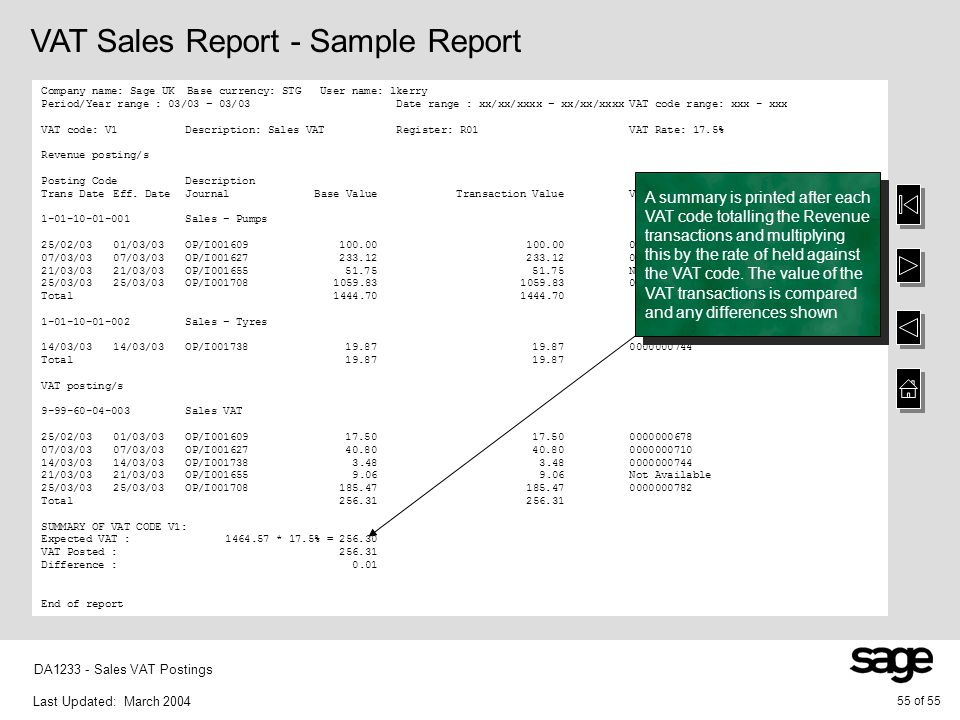Screen dimensions: 960x720
Task: Click Last Updated: March 2004
Action: 111,701
